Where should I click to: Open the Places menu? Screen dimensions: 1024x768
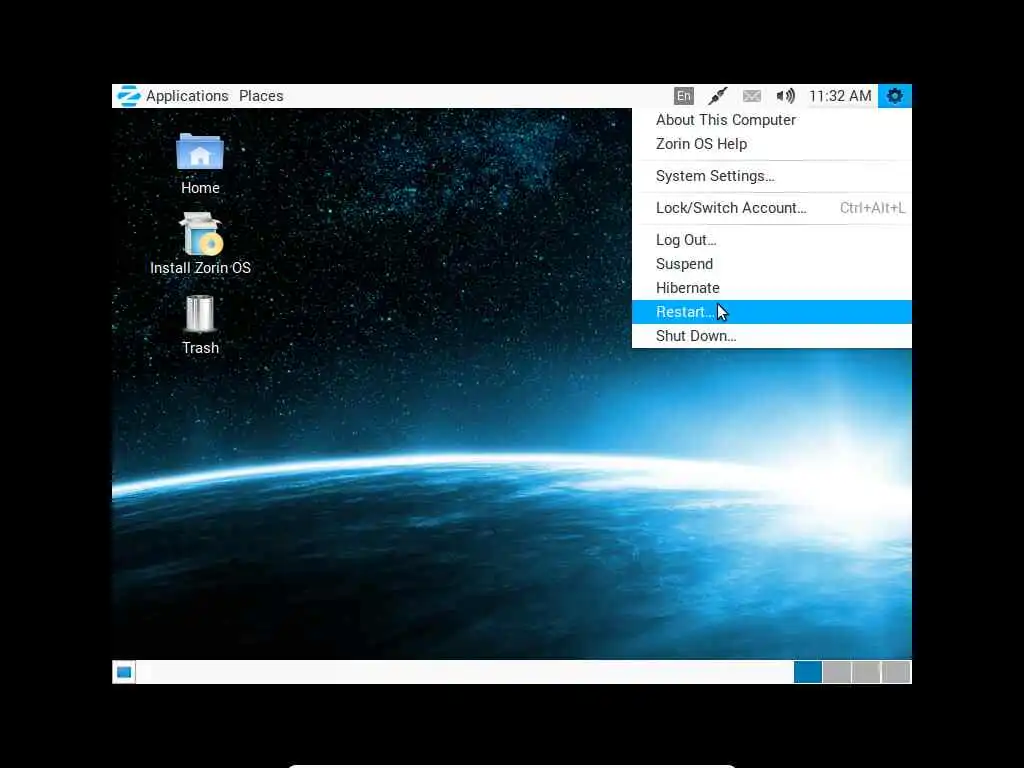click(261, 96)
